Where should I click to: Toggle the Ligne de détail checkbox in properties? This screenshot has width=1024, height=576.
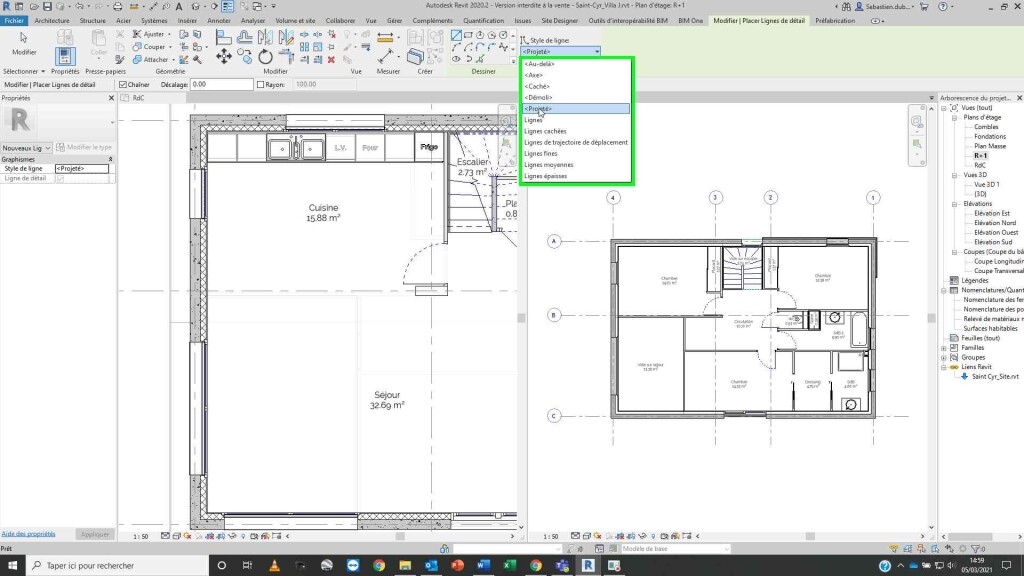point(60,178)
